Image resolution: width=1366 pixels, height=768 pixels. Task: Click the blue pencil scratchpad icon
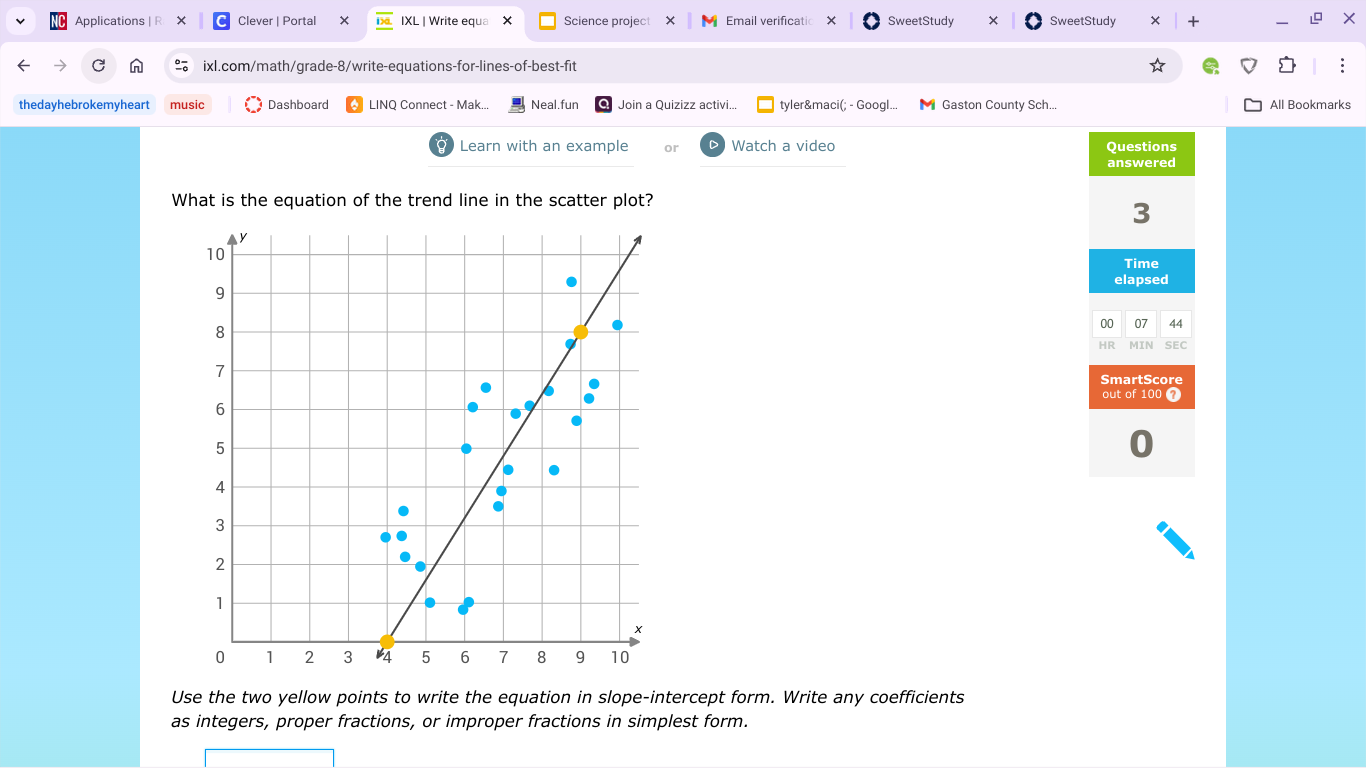tap(1175, 540)
